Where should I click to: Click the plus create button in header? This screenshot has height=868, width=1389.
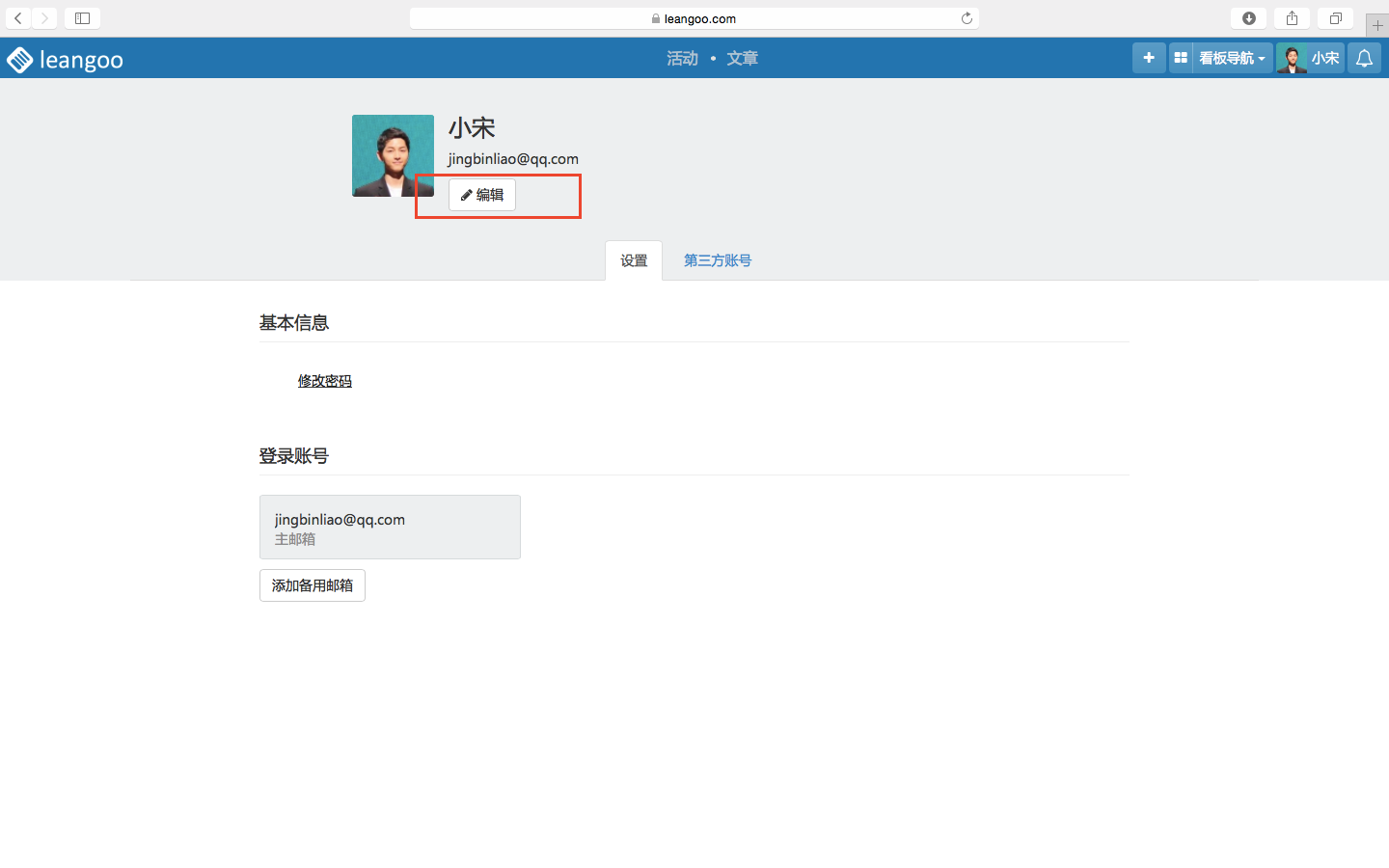click(1149, 58)
